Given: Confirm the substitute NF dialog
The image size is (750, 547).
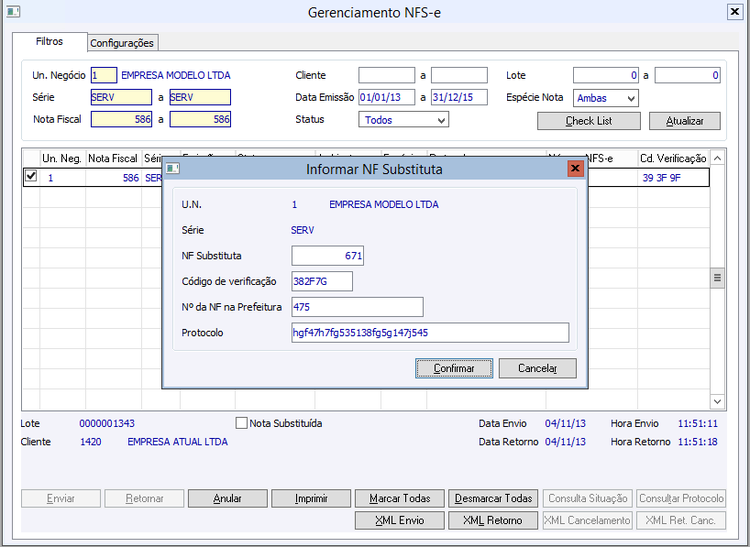Looking at the screenshot, I should pyautogui.click(x=454, y=368).
